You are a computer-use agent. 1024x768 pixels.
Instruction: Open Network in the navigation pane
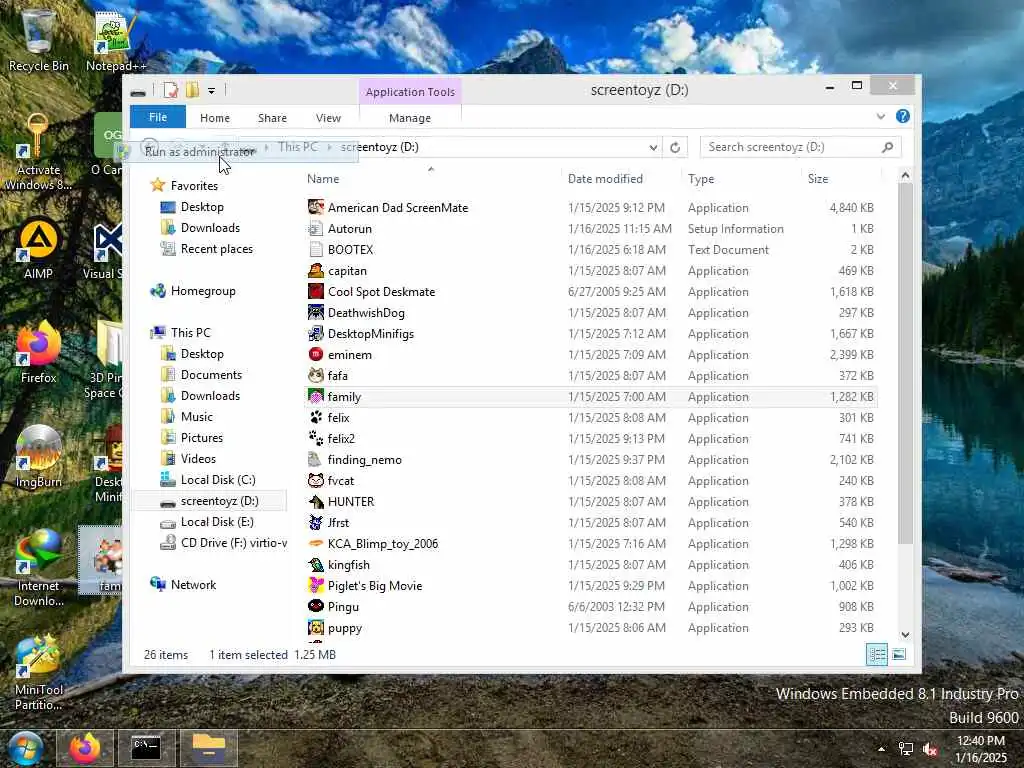click(183, 584)
